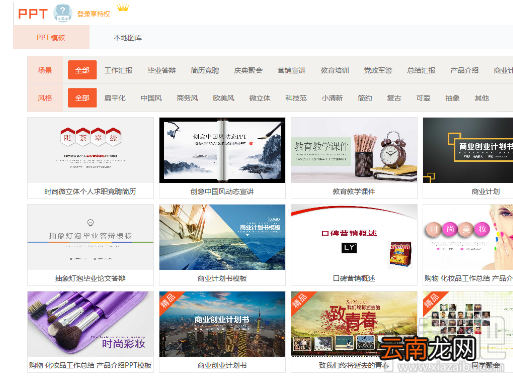Choose the 中国风 style filter
This screenshot has height=377, width=513.
click(x=151, y=98)
